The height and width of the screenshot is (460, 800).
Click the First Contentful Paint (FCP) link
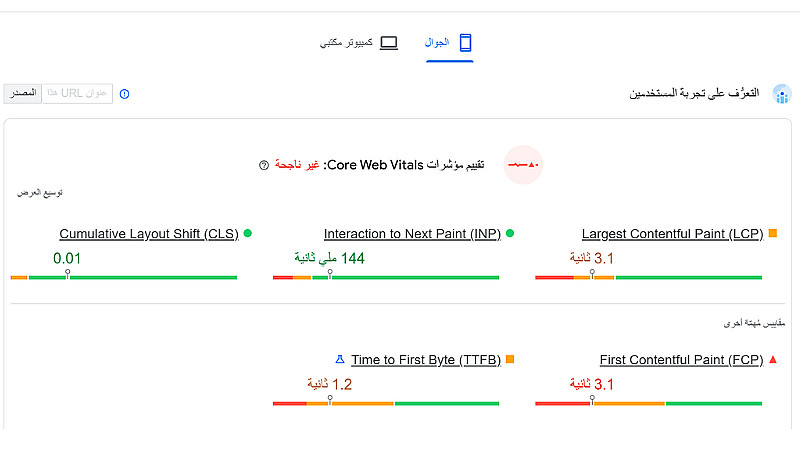click(681, 359)
